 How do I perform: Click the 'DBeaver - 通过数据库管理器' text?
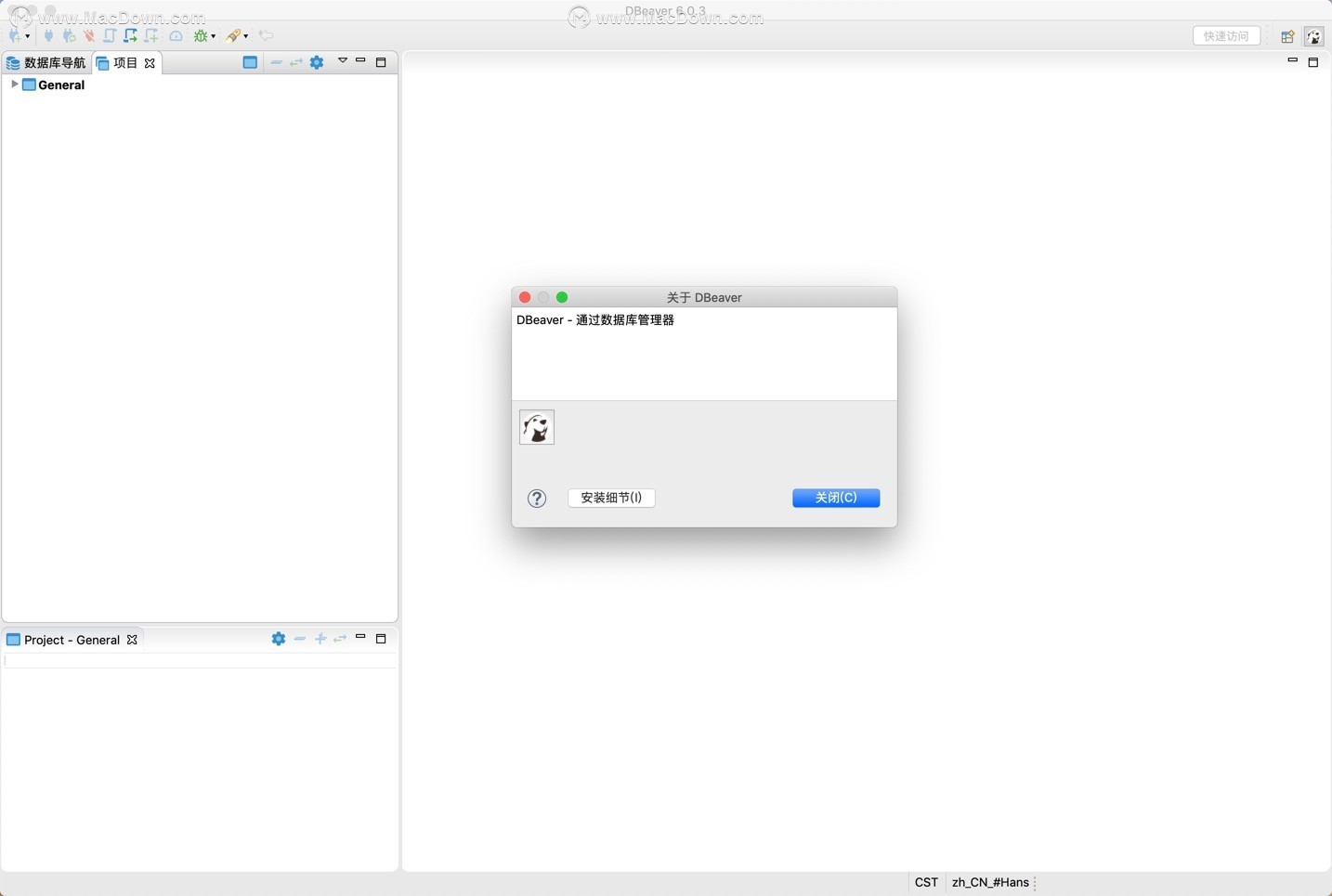coord(595,319)
